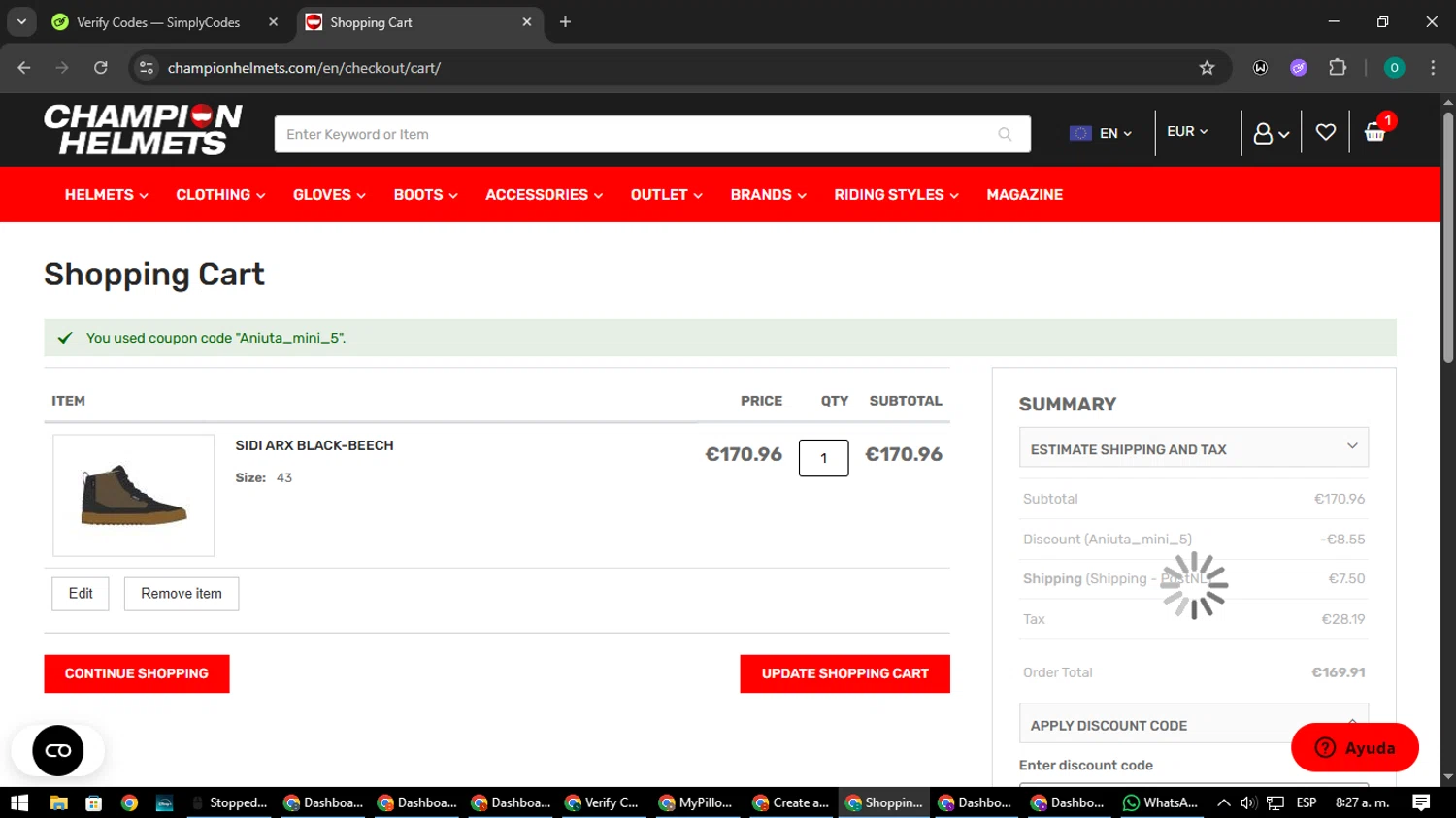The height and width of the screenshot is (818, 1456).
Task: Click the taskbar clock 8:27 a. m.
Action: coord(1363,802)
